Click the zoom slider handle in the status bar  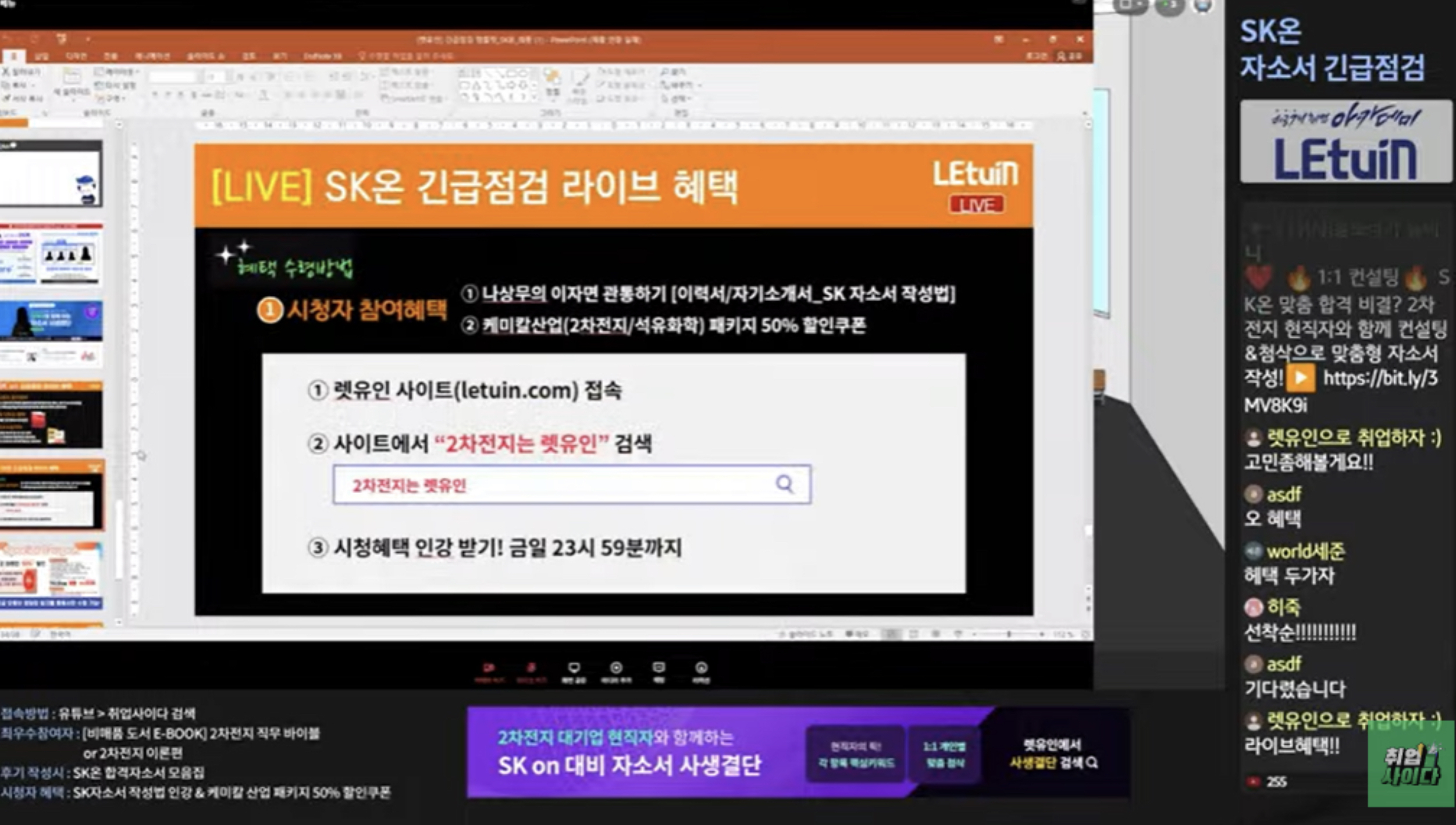[1009, 634]
